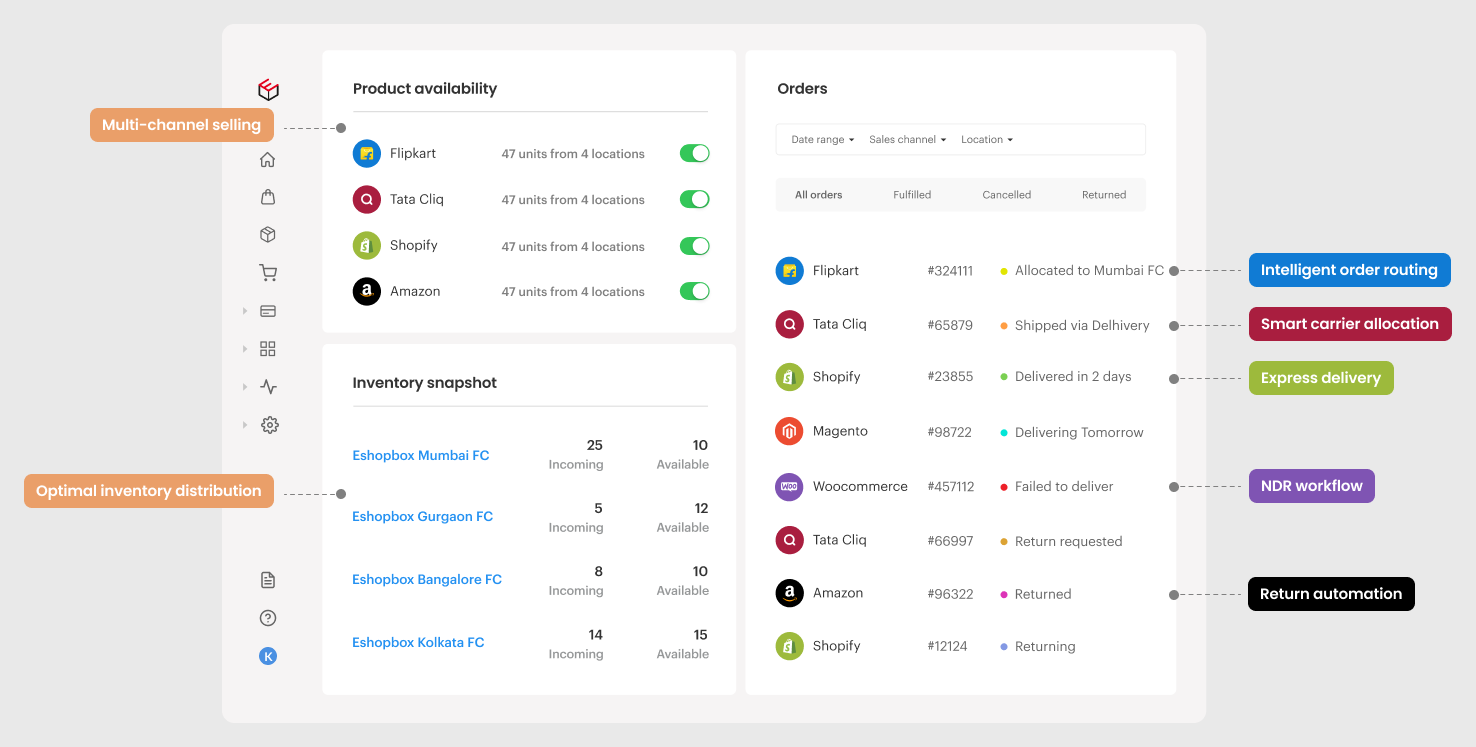Viewport: 1476px width, 747px height.
Task: Click the Eshopbox logo in the sidebar
Action: pyautogui.click(x=268, y=90)
